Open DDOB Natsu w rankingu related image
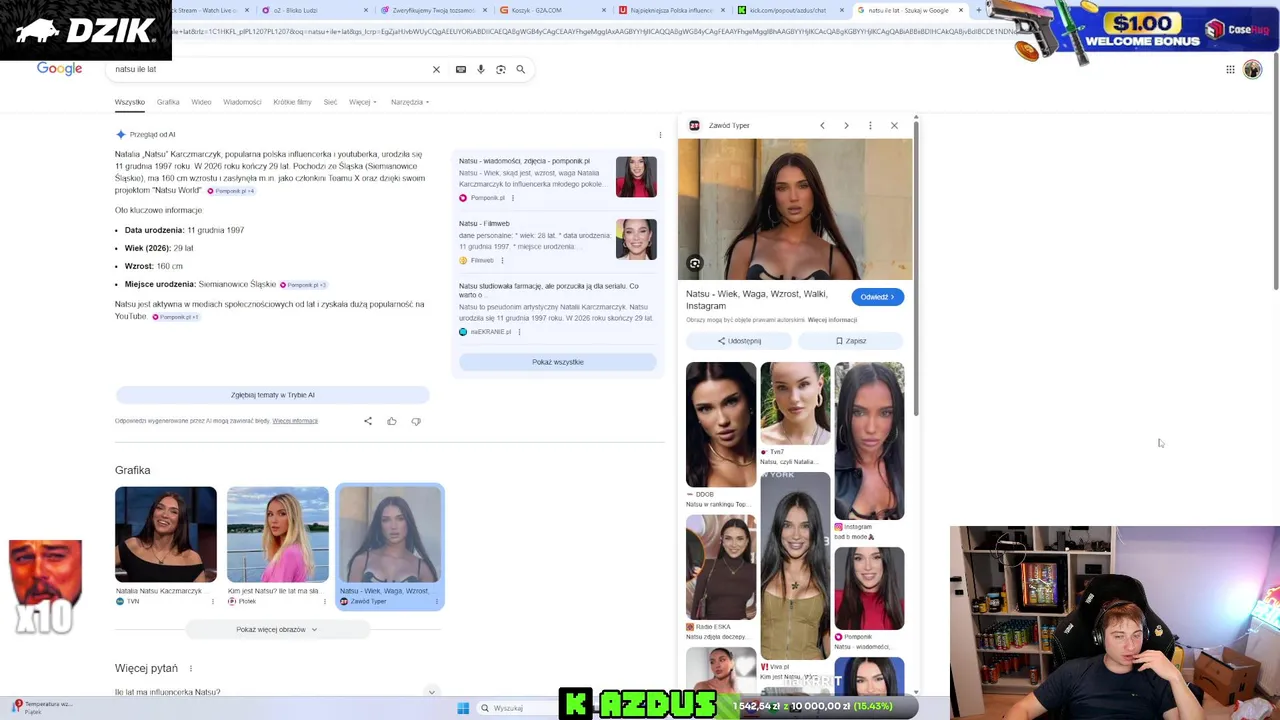 (x=721, y=425)
